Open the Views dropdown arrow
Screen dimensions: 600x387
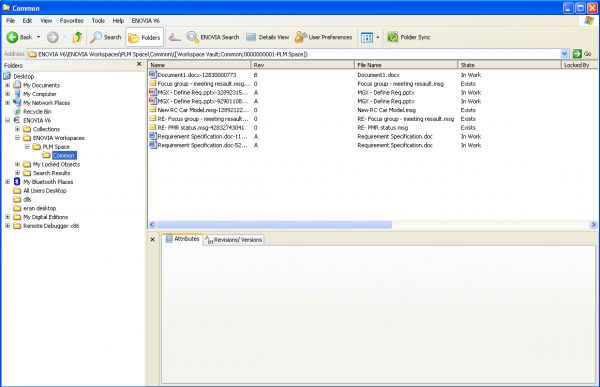[378, 37]
